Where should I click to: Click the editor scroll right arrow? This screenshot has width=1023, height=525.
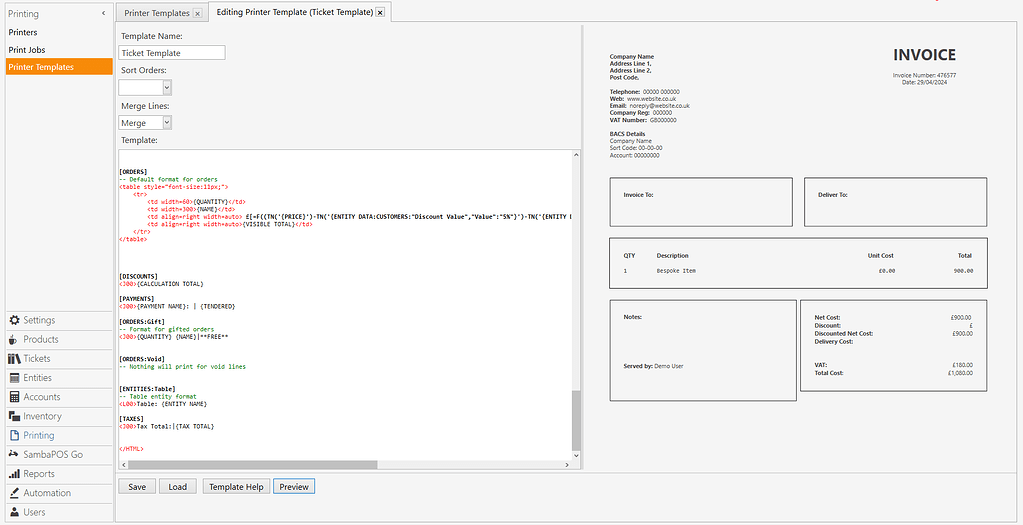coord(567,464)
